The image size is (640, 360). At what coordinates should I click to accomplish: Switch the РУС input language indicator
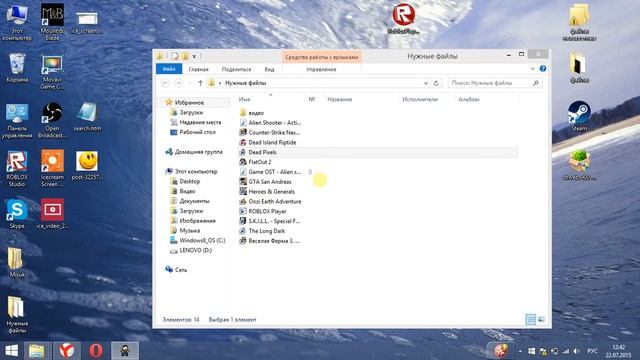[x=592, y=351]
